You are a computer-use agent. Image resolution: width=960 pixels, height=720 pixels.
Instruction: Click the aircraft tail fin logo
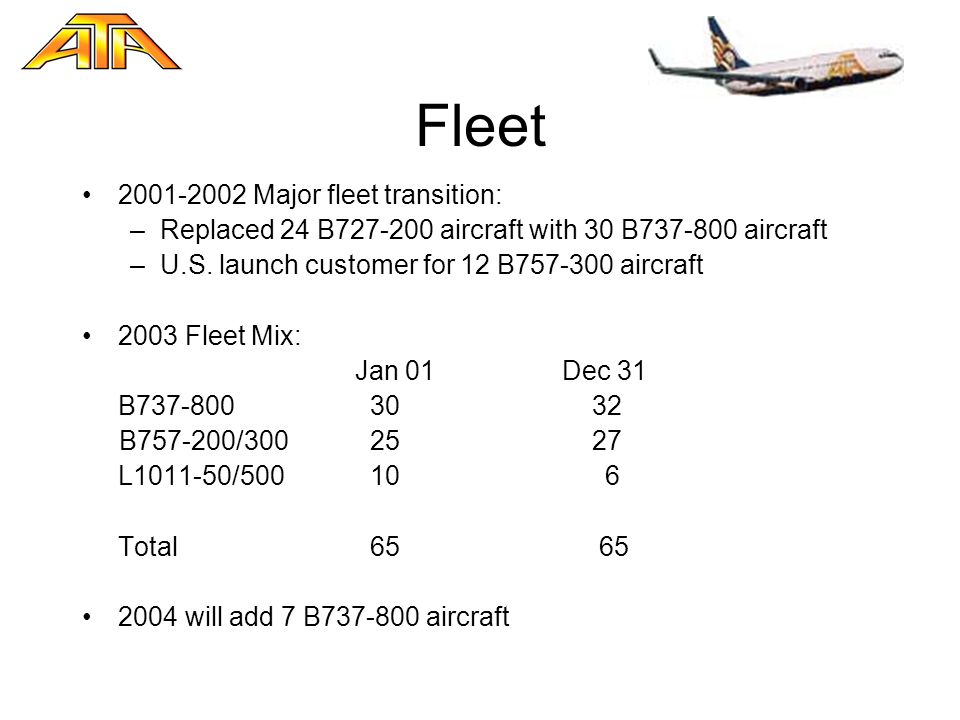click(x=727, y=43)
